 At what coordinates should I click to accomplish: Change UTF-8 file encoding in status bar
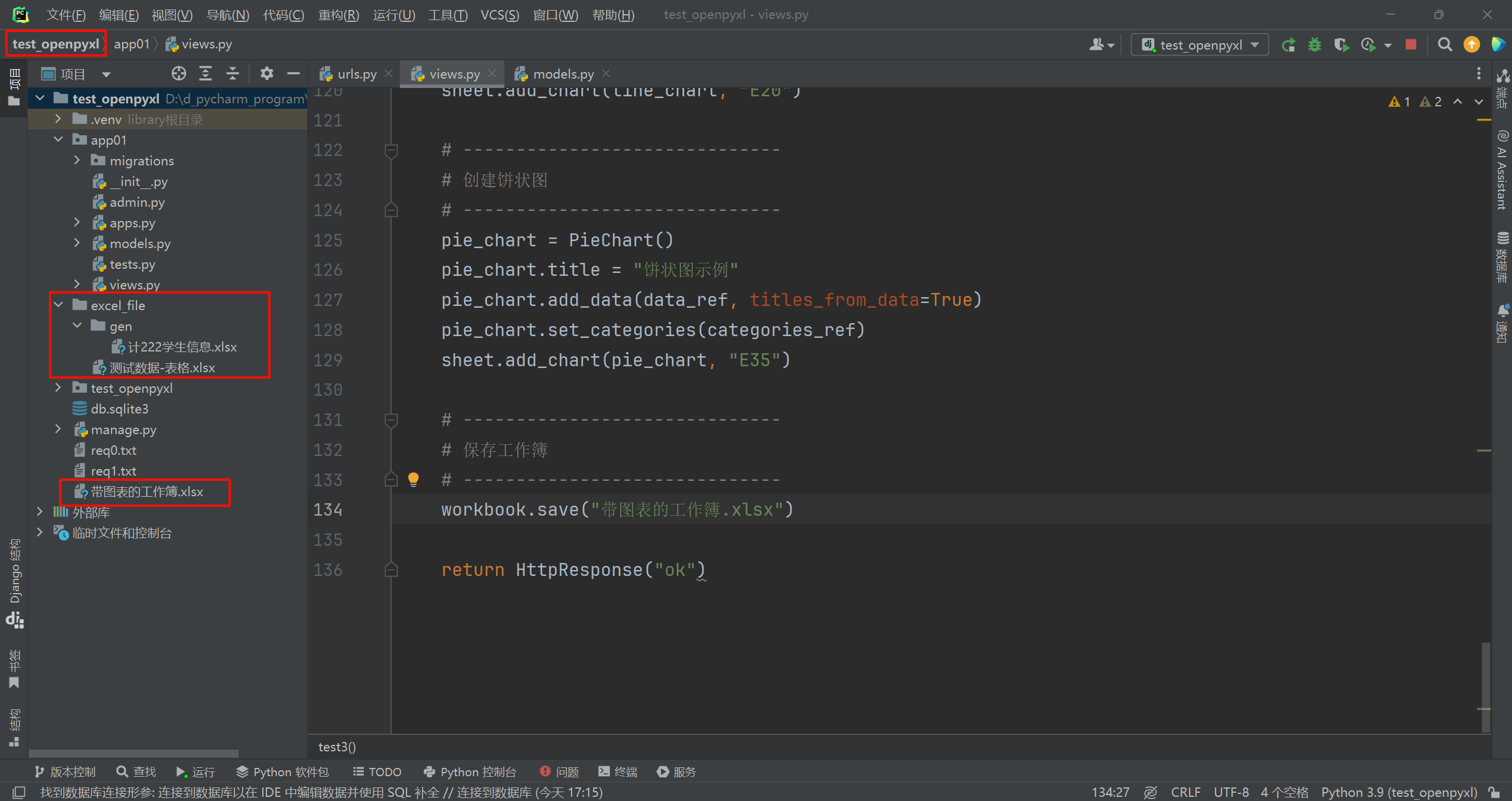1231,792
